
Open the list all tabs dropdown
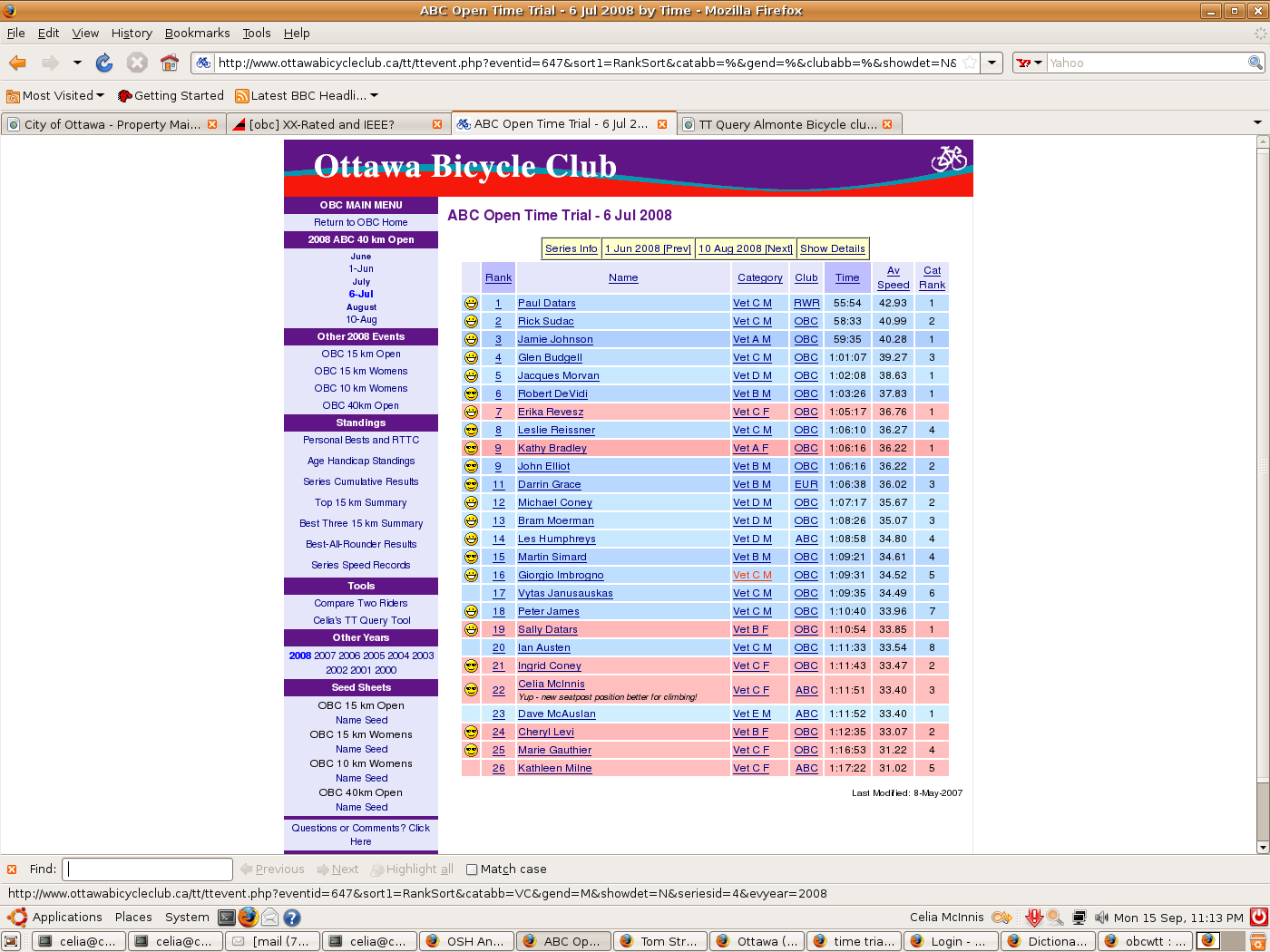point(1257,123)
